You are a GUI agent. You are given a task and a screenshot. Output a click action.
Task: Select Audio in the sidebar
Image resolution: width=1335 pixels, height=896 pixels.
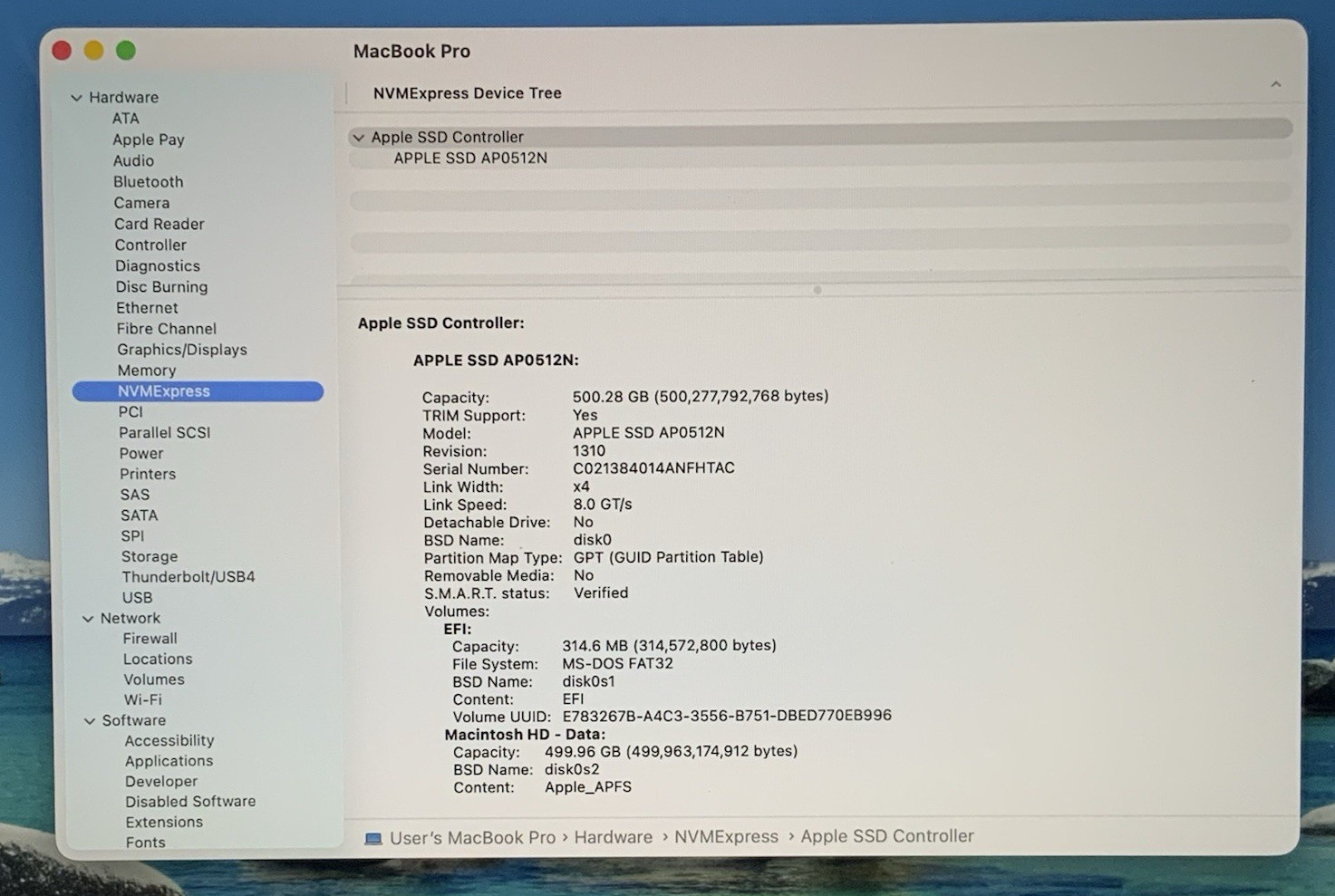[x=133, y=160]
